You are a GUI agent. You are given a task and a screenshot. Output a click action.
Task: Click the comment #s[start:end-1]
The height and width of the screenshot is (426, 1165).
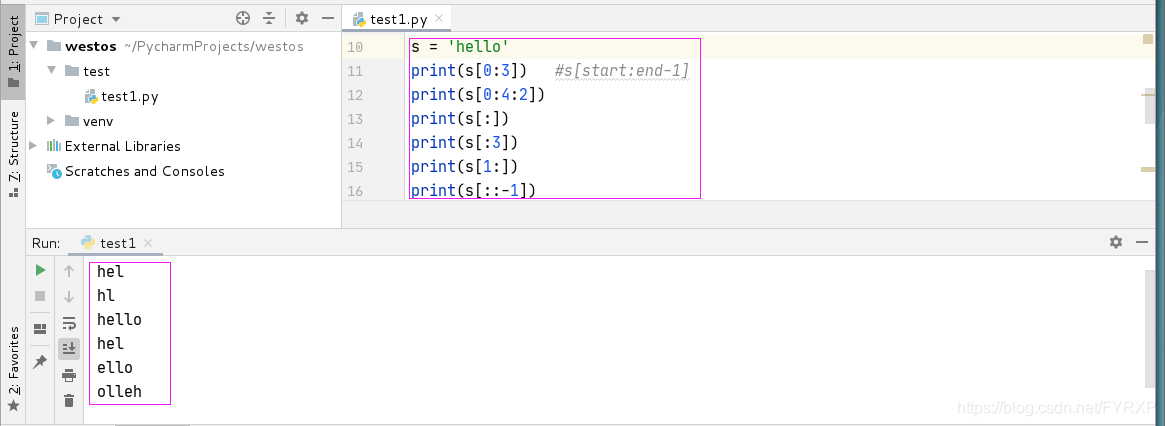tap(622, 71)
